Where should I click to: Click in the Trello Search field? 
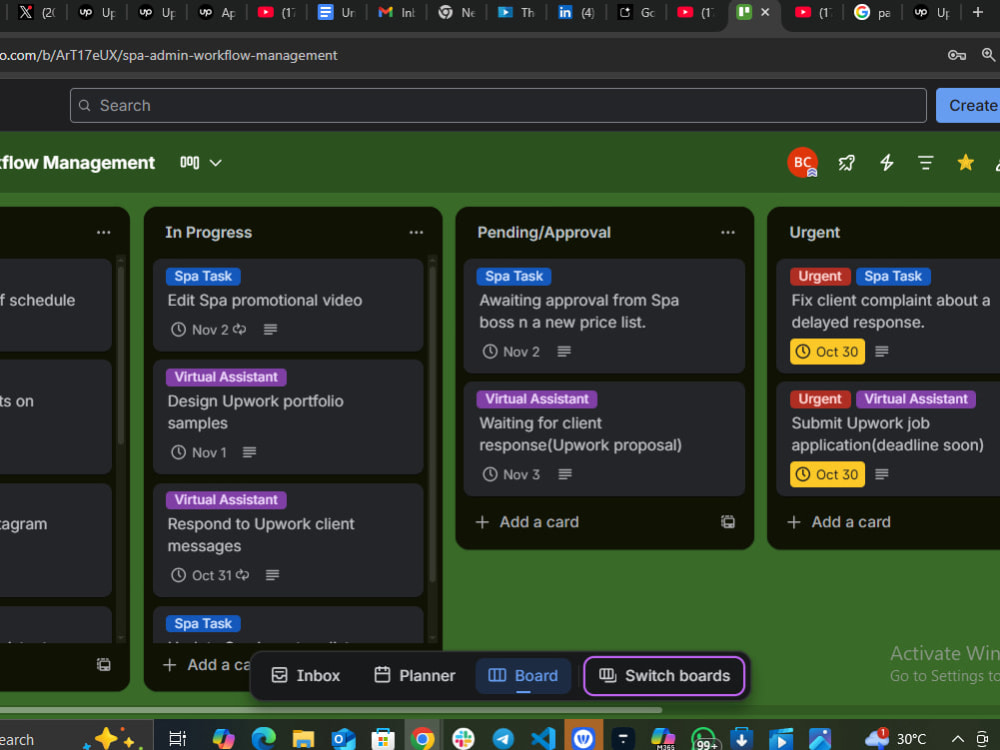click(x=497, y=106)
